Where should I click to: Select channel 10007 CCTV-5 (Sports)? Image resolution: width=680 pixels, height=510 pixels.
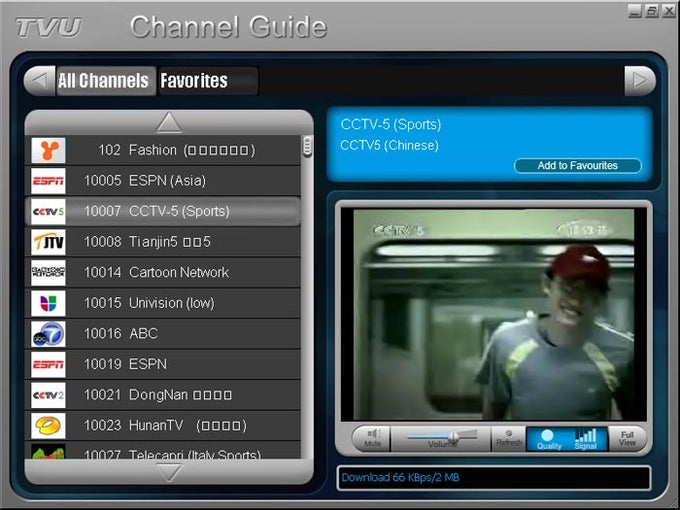point(163,212)
